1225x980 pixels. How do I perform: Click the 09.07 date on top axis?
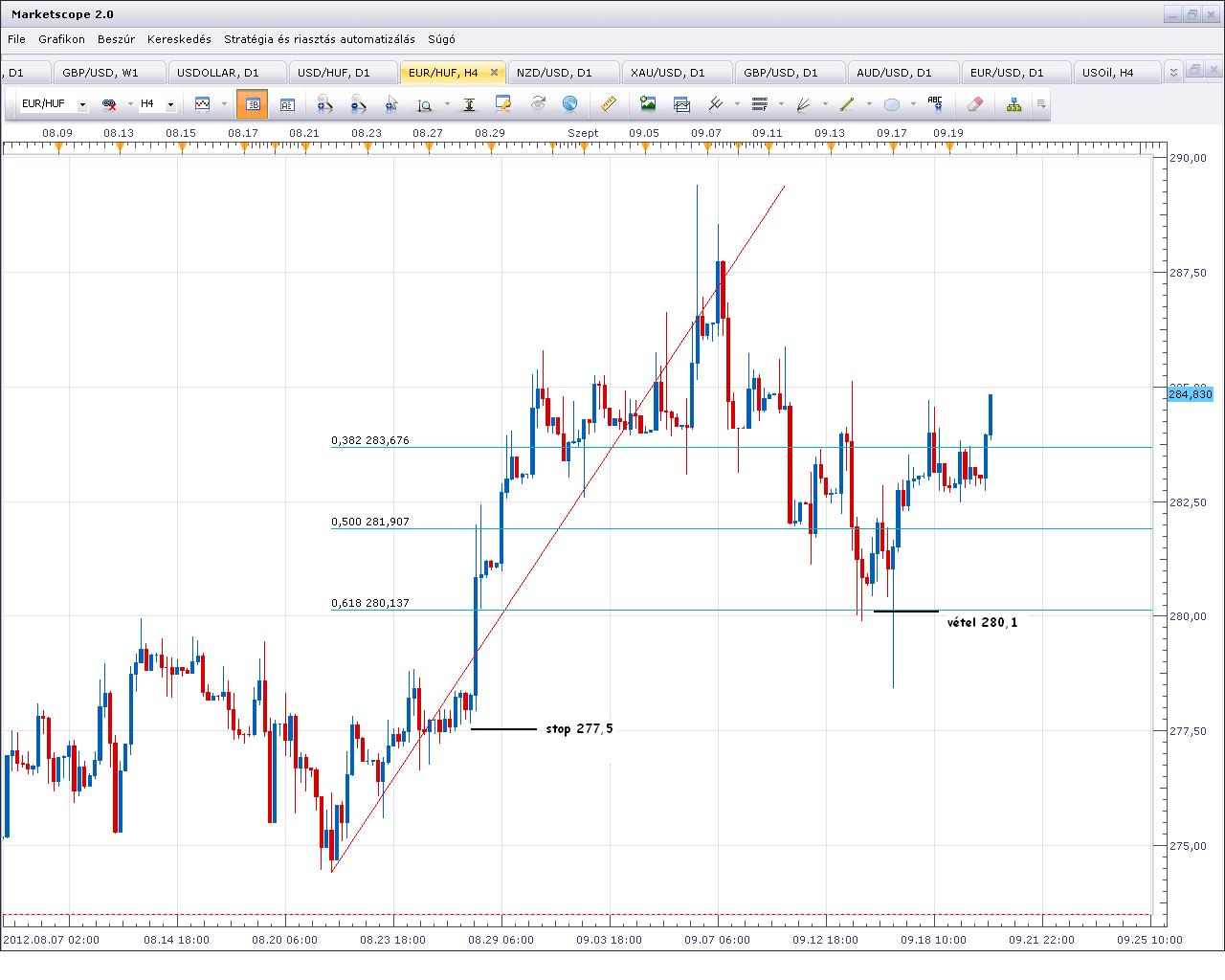[706, 133]
